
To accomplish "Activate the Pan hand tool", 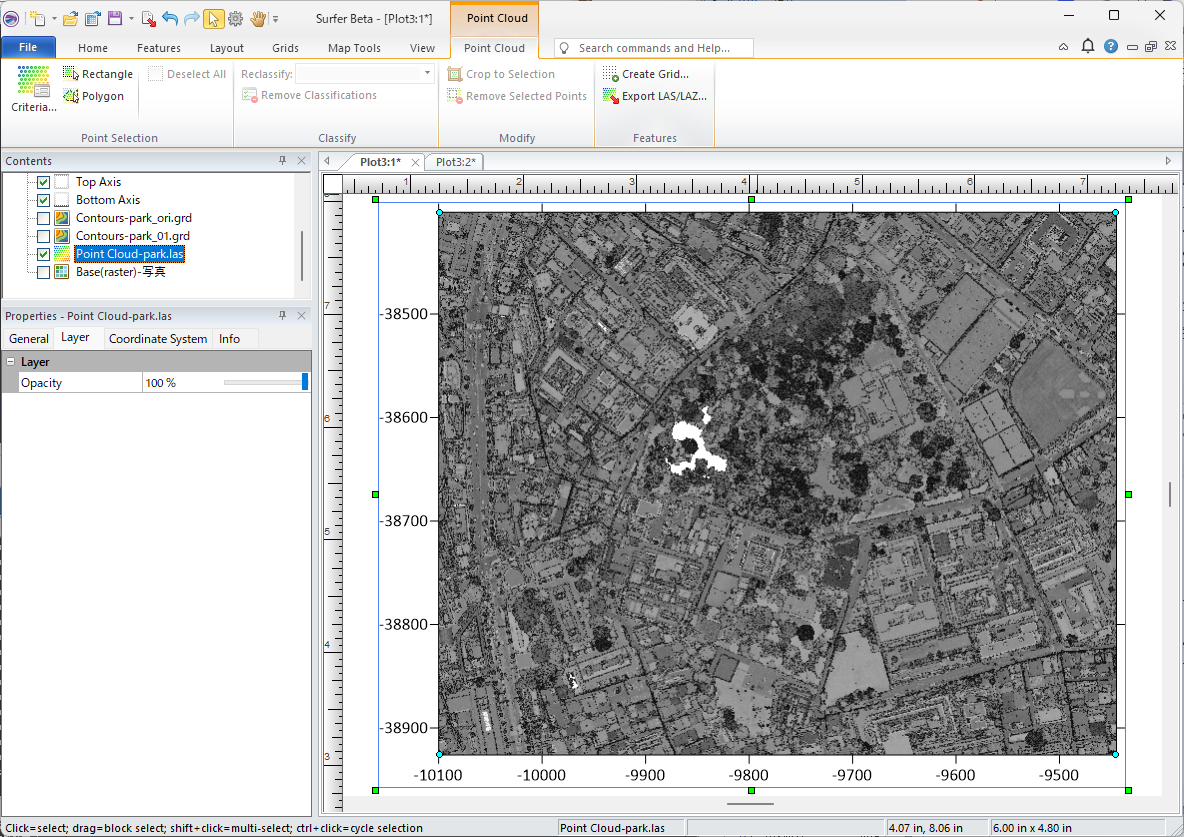I will (257, 18).
